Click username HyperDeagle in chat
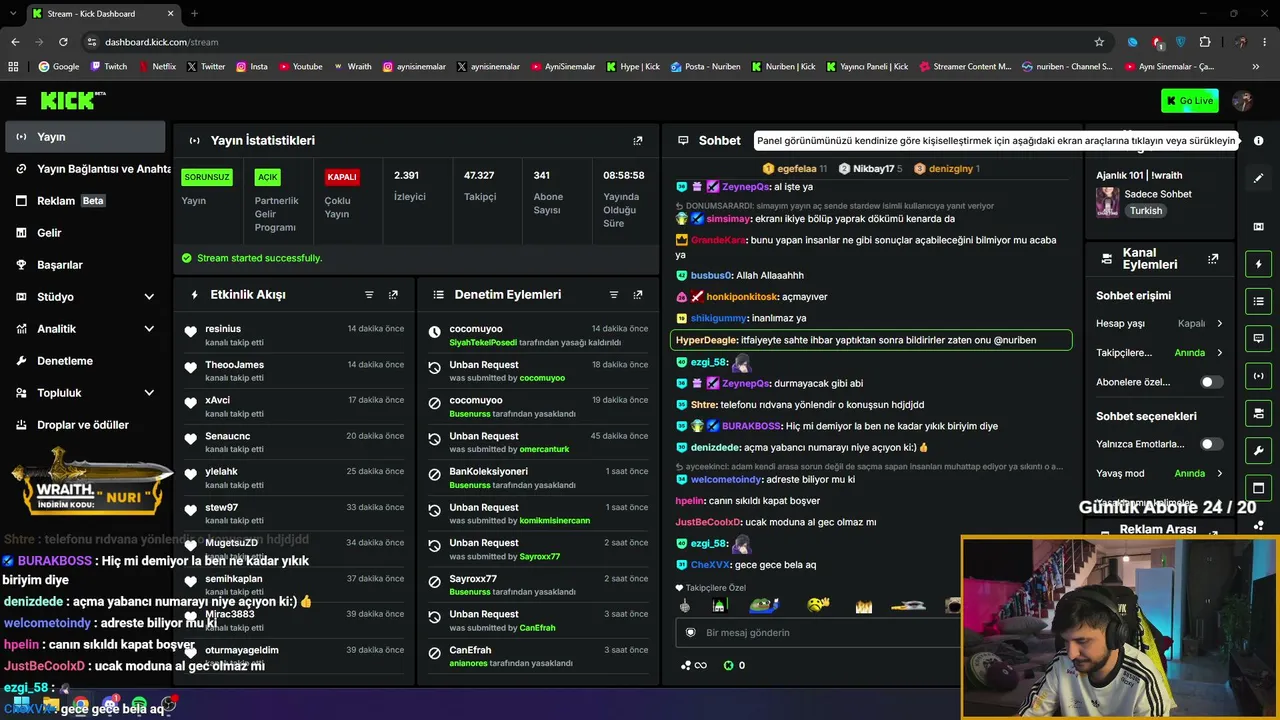Screen dimensions: 1280x720 coord(706,340)
